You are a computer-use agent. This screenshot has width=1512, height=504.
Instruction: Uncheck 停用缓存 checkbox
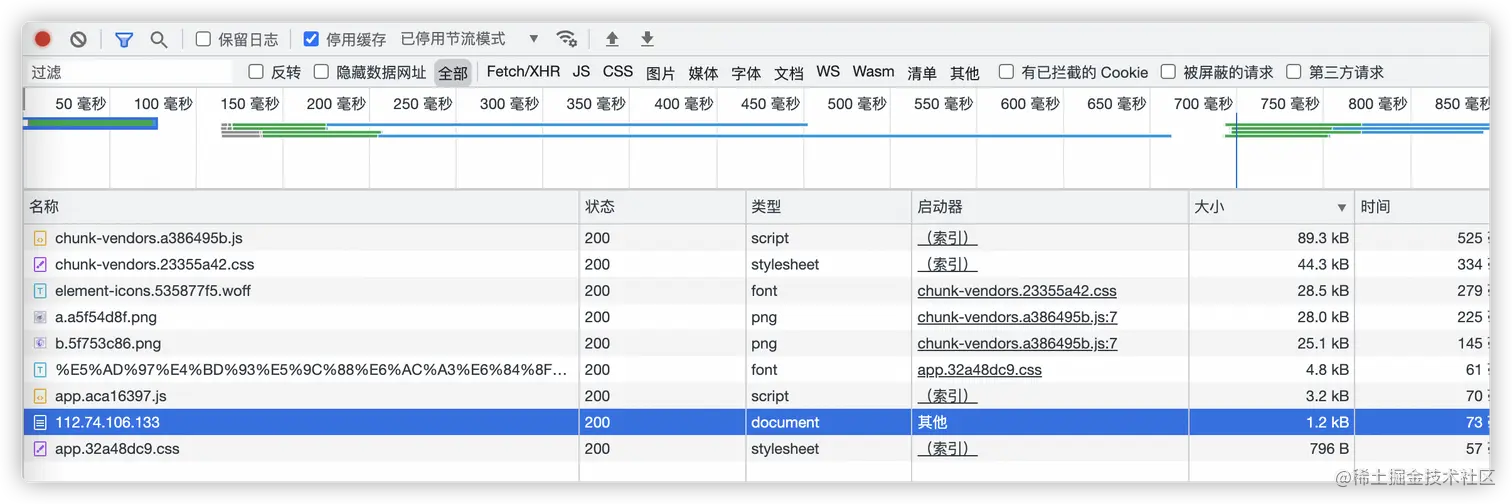click(x=311, y=39)
